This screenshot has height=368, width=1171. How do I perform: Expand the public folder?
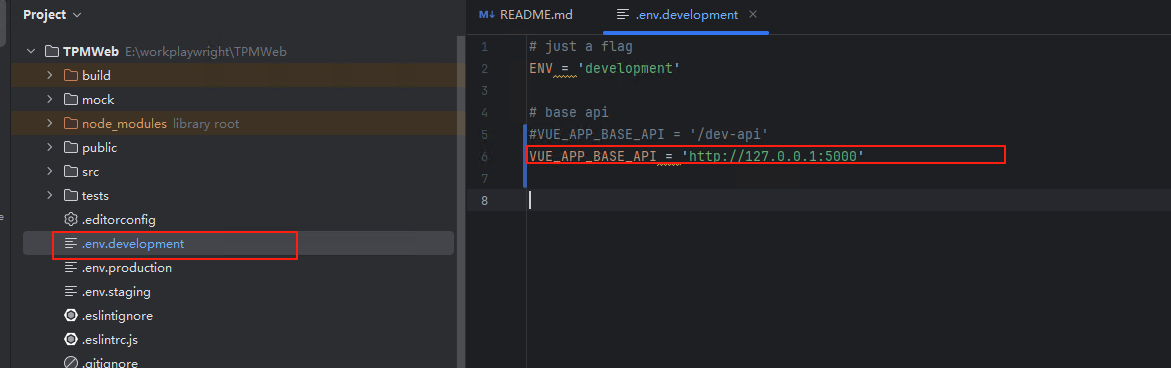[x=49, y=148]
